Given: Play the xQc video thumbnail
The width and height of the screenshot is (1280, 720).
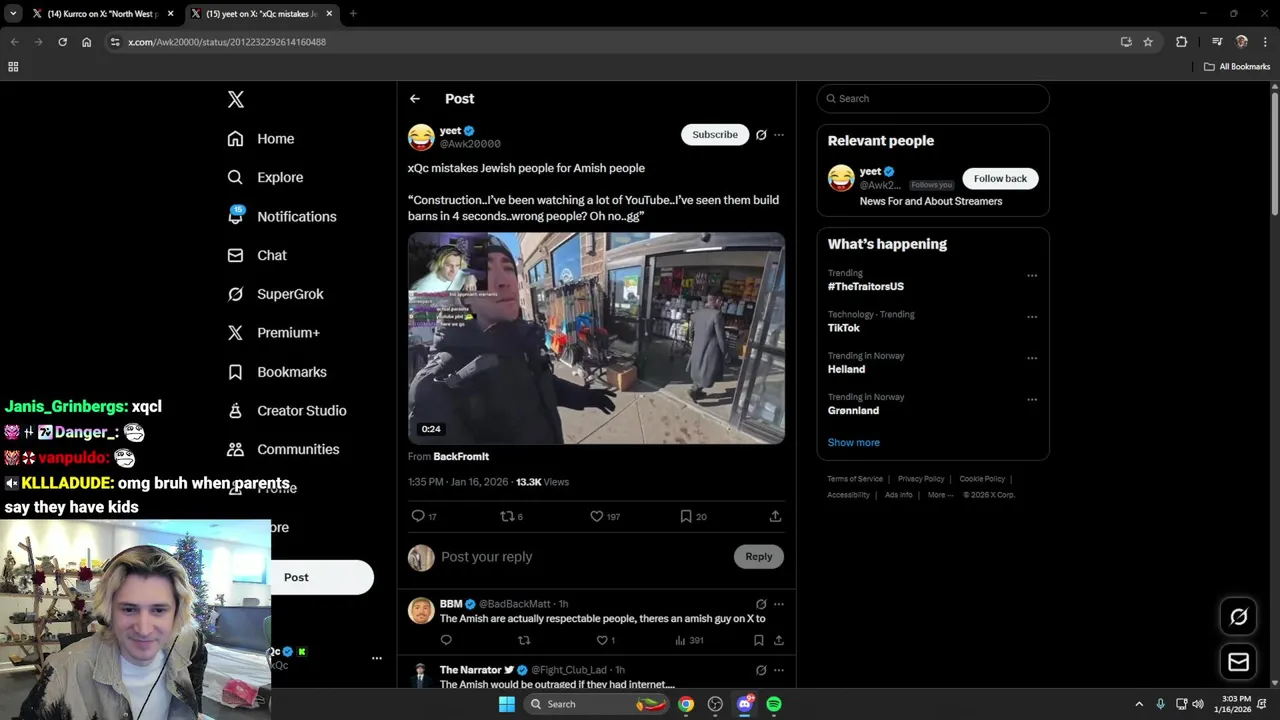Looking at the screenshot, I should (x=596, y=338).
